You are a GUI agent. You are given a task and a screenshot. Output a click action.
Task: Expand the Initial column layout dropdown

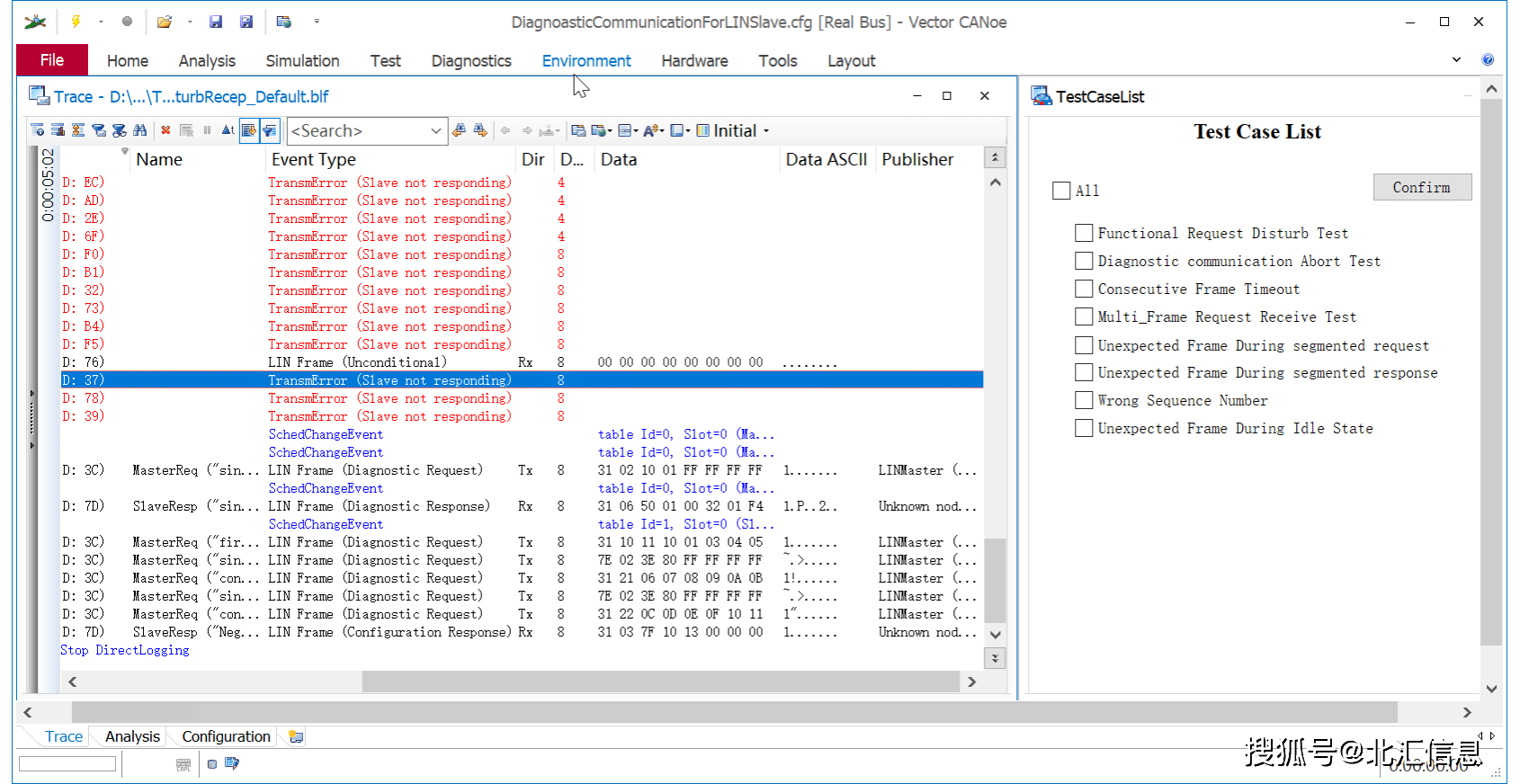click(766, 131)
